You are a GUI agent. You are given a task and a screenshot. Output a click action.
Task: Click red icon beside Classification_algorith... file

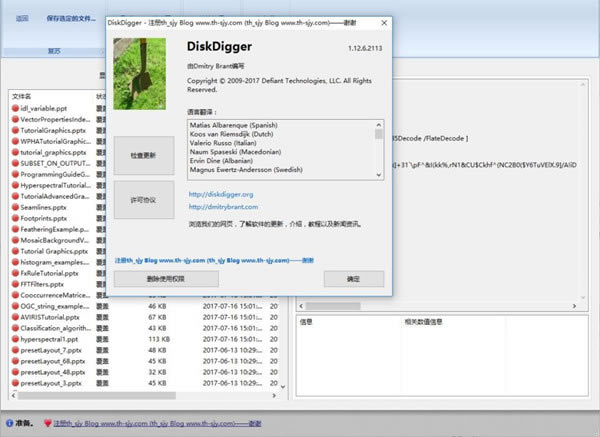15,328
